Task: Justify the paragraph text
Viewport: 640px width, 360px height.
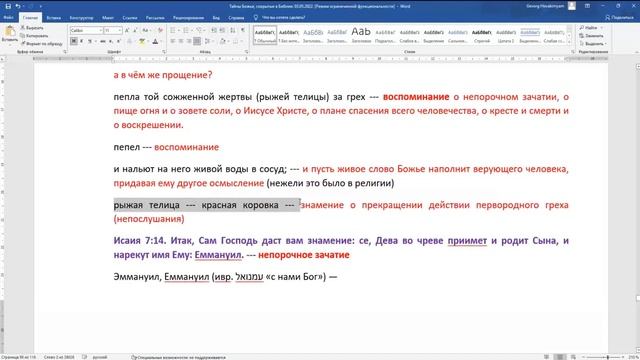Action: pos(197,41)
